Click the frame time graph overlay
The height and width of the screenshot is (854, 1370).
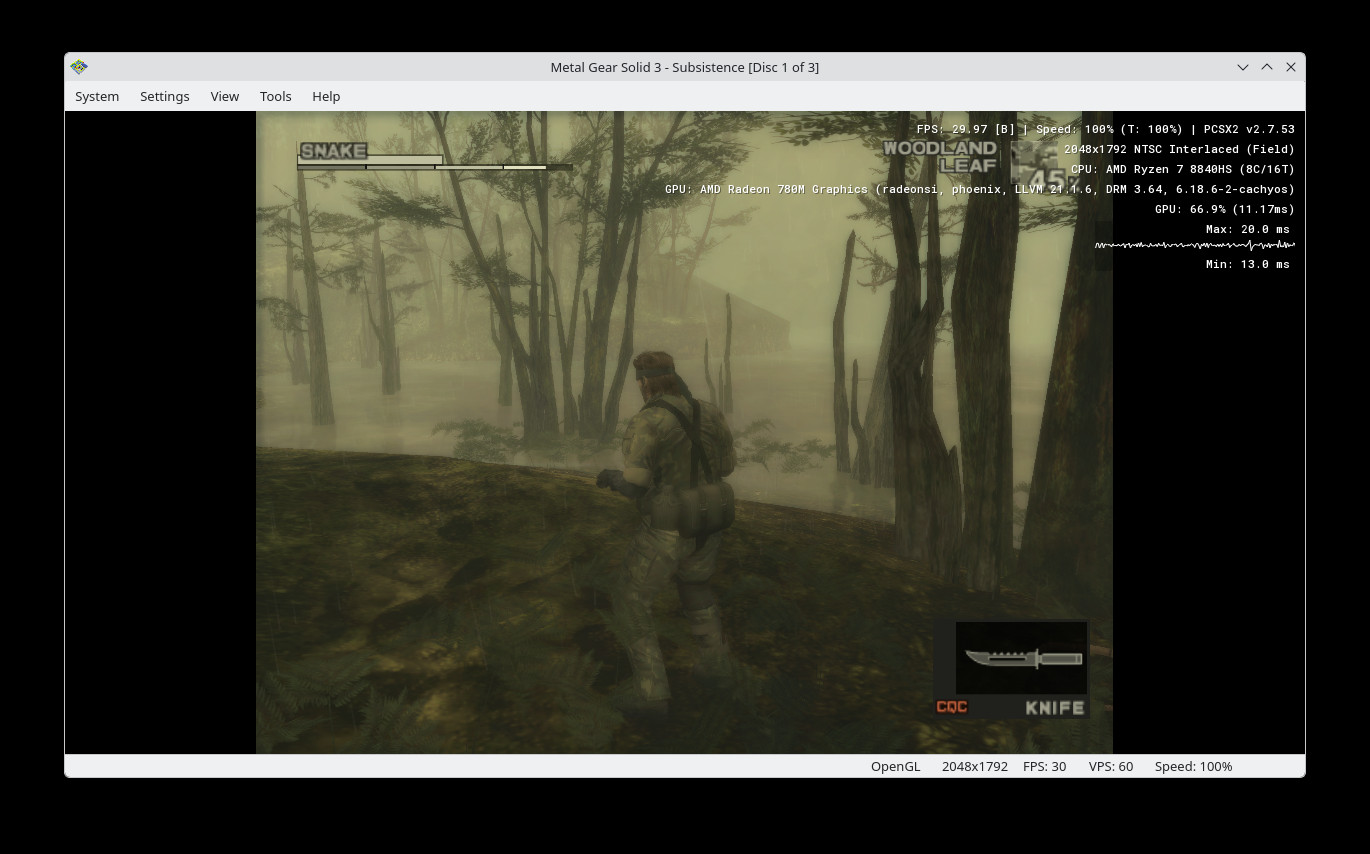[1195, 245]
